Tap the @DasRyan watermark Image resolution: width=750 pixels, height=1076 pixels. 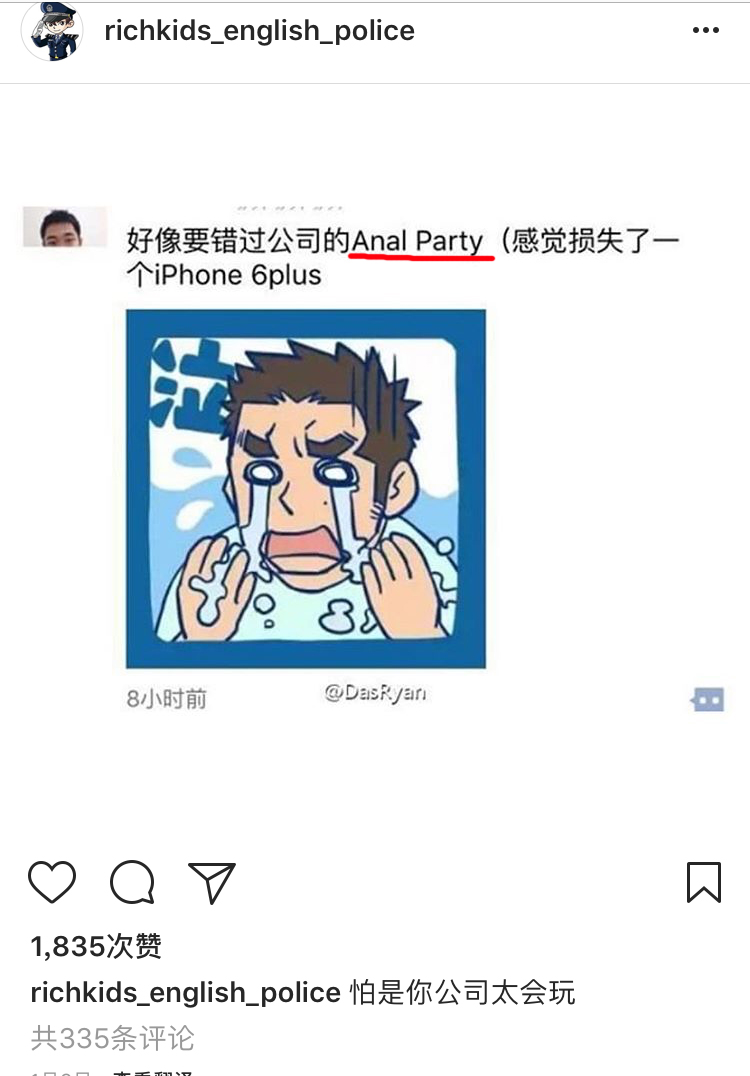[375, 692]
